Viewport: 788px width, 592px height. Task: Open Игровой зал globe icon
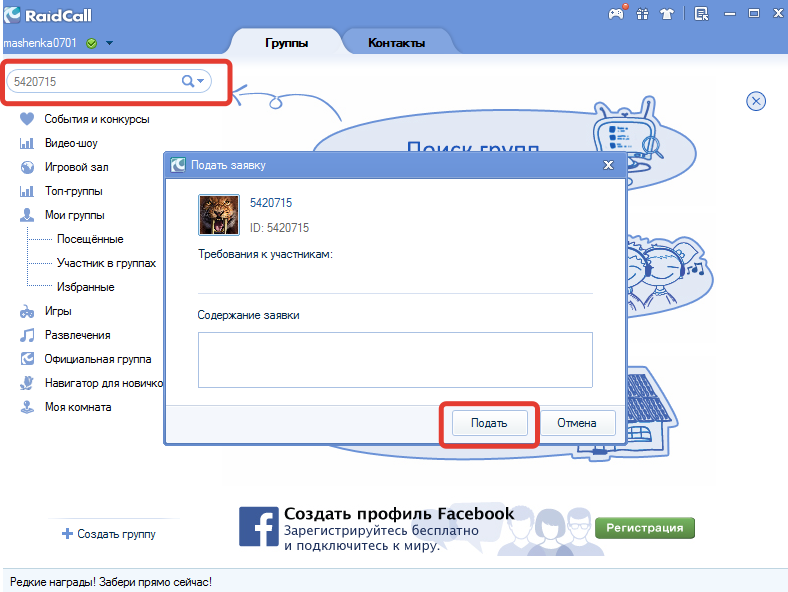click(x=27, y=167)
